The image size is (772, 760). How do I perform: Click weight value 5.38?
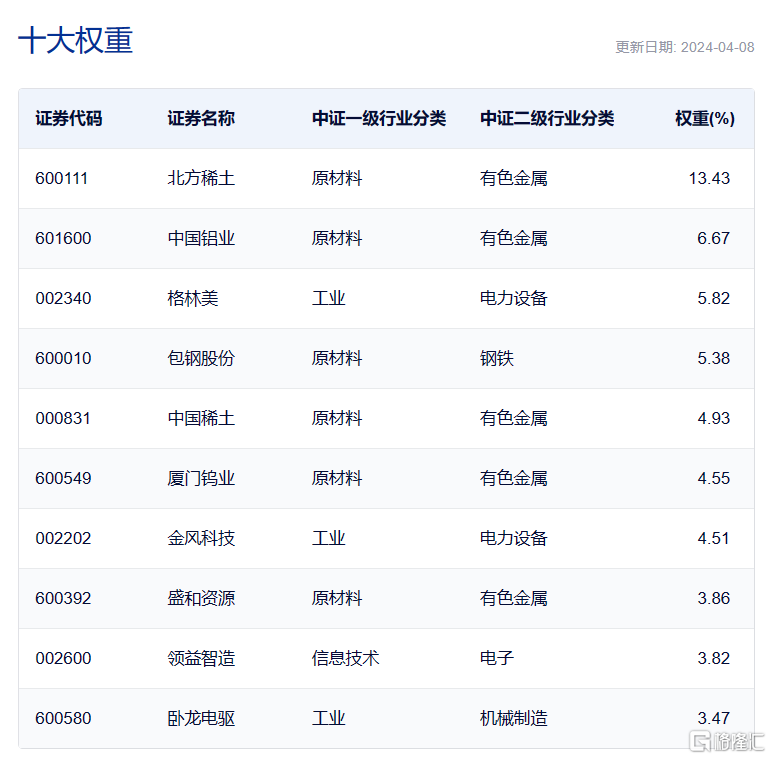click(713, 358)
